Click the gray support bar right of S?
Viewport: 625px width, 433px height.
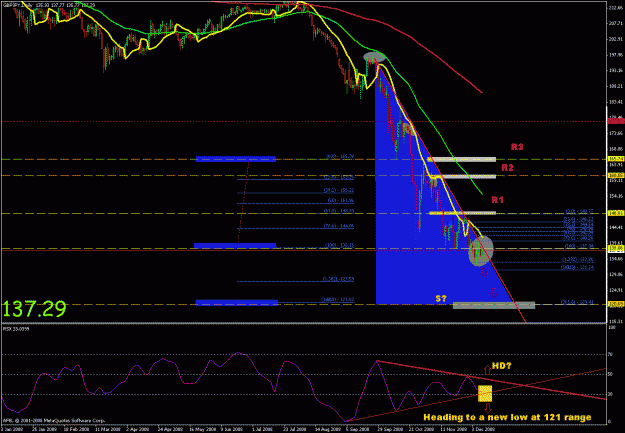(494, 305)
